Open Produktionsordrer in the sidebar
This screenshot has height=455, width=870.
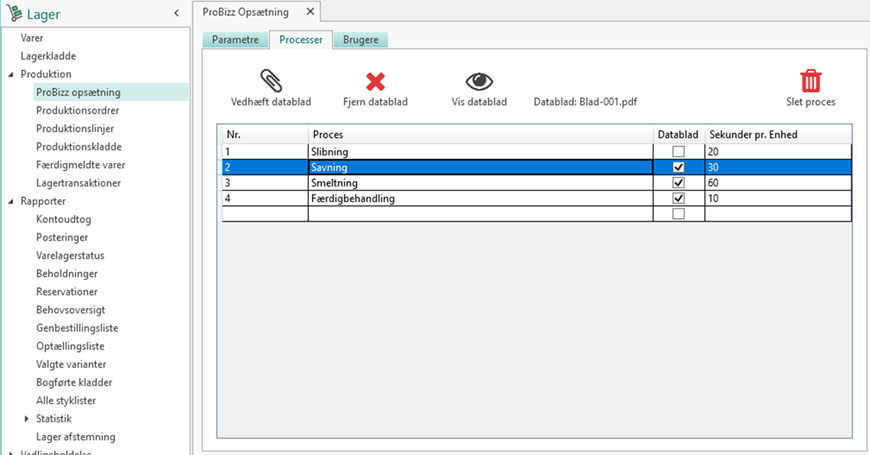(78, 110)
